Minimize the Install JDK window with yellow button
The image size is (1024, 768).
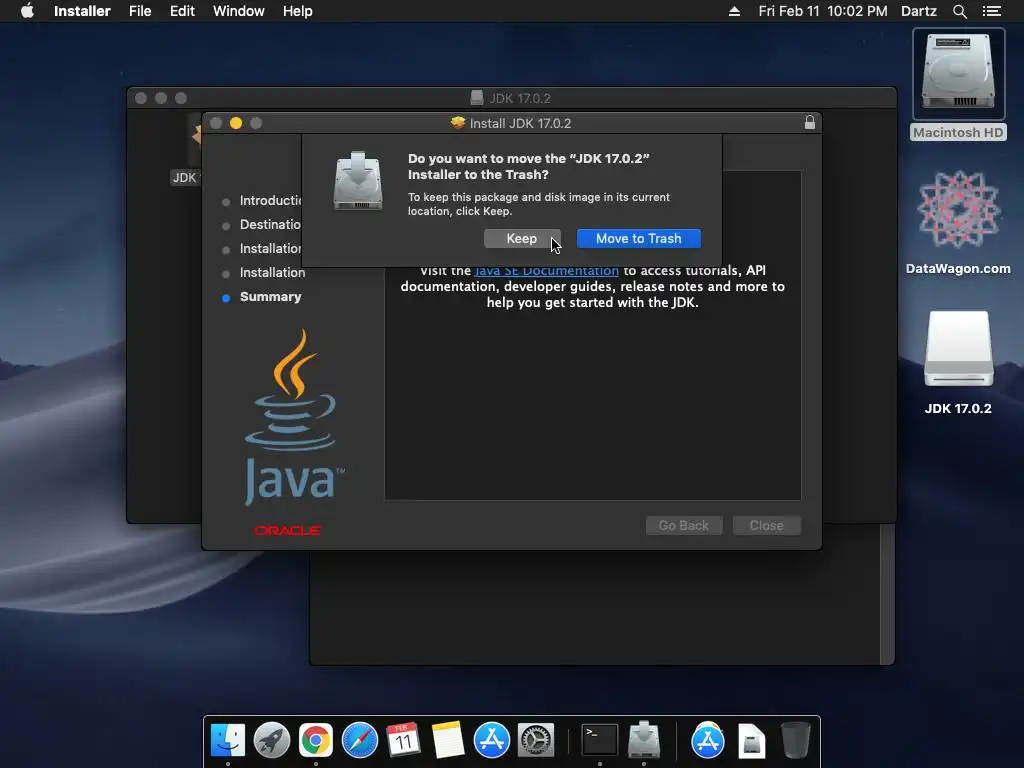(236, 123)
